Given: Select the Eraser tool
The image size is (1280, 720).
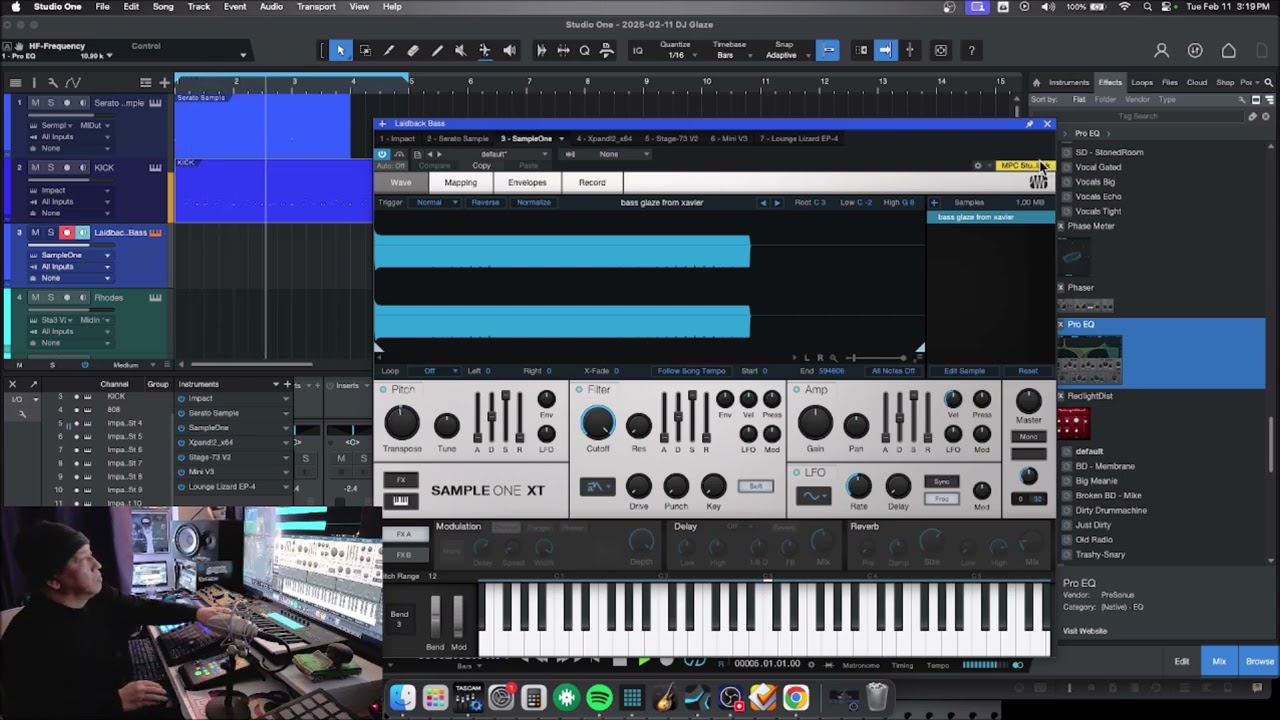Looking at the screenshot, I should 413,50.
